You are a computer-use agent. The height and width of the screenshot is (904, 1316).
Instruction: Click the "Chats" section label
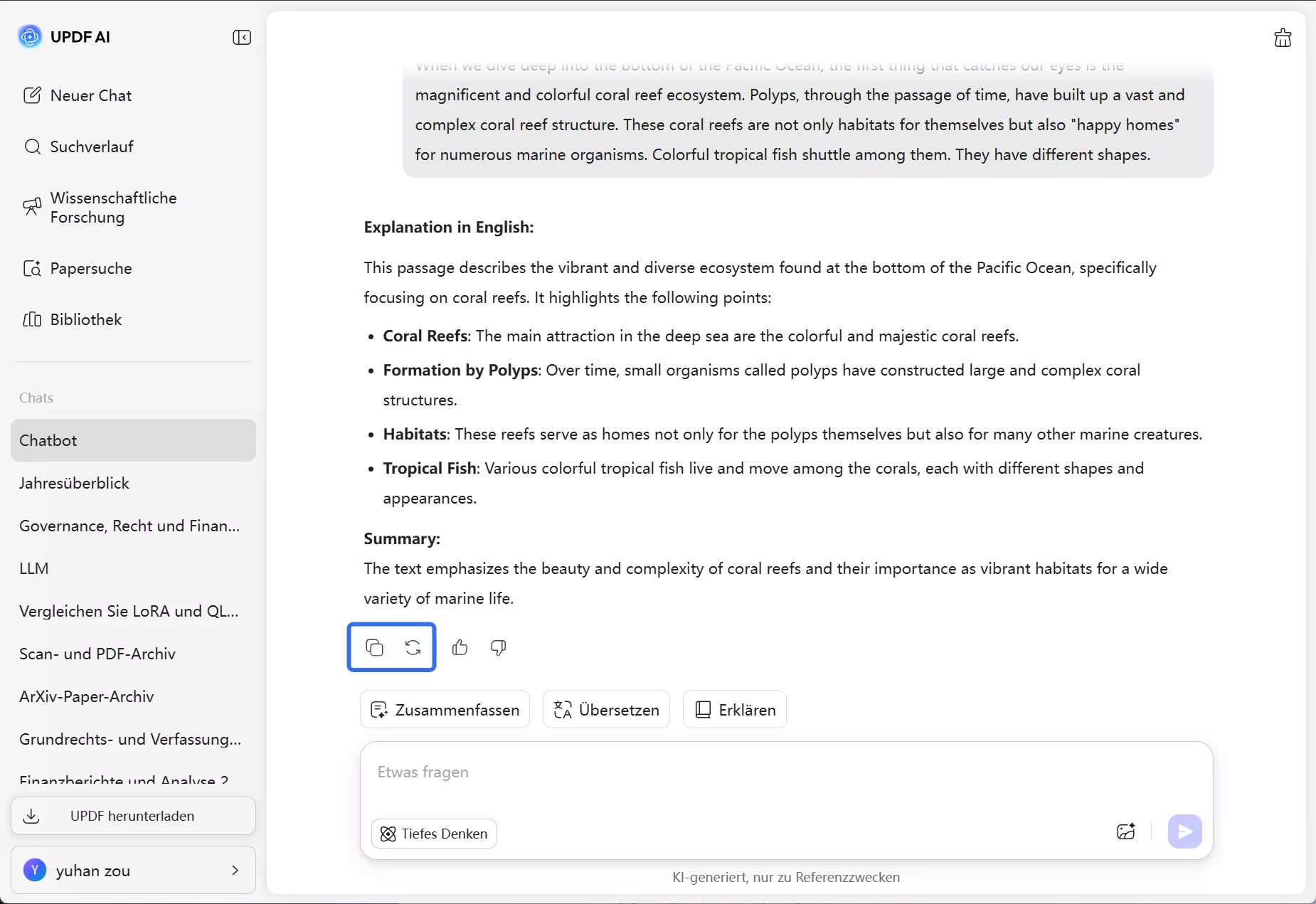(x=36, y=398)
